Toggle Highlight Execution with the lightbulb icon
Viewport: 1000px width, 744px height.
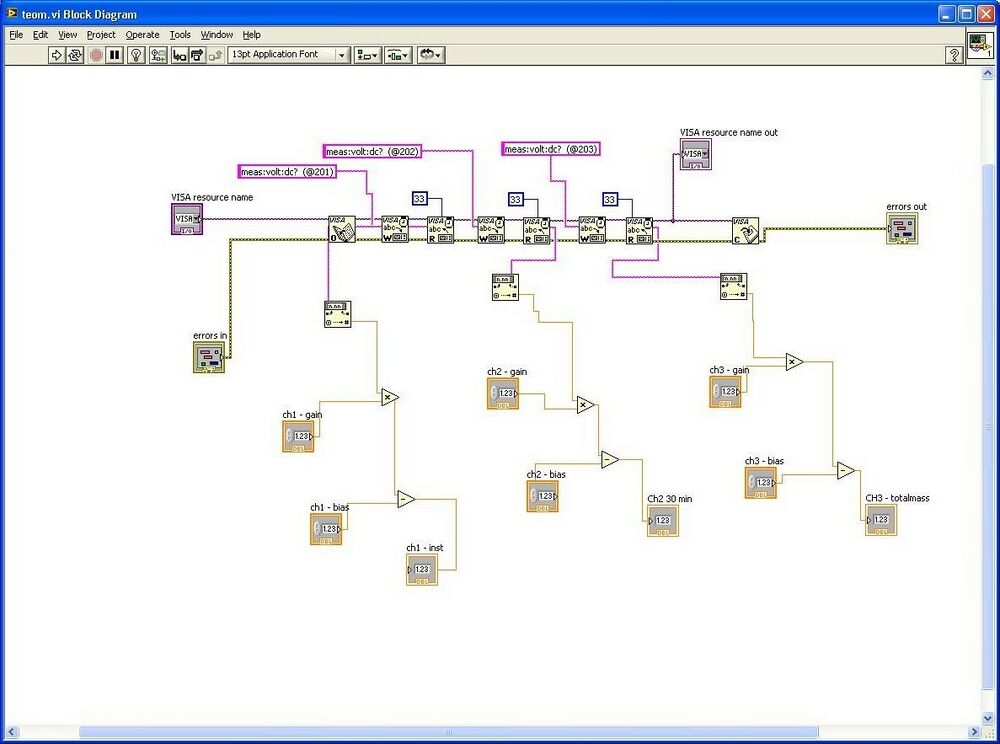(x=137, y=55)
